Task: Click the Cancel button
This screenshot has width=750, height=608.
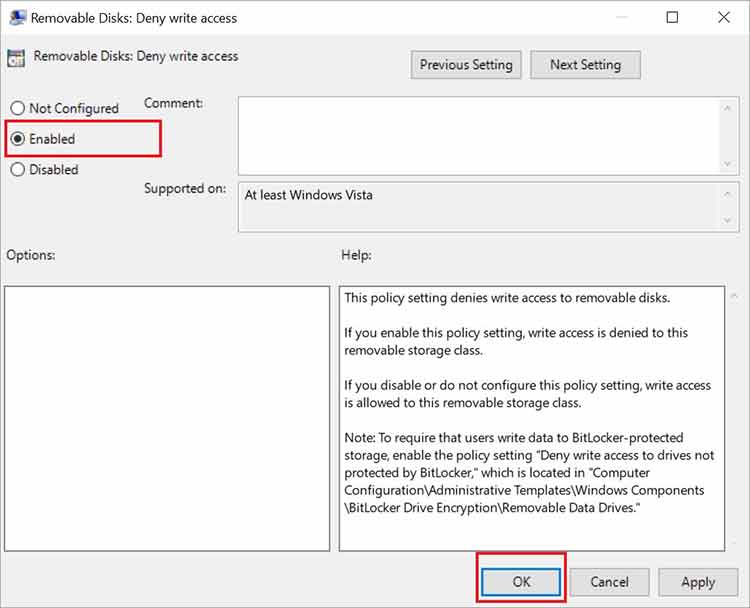Action: (609, 582)
